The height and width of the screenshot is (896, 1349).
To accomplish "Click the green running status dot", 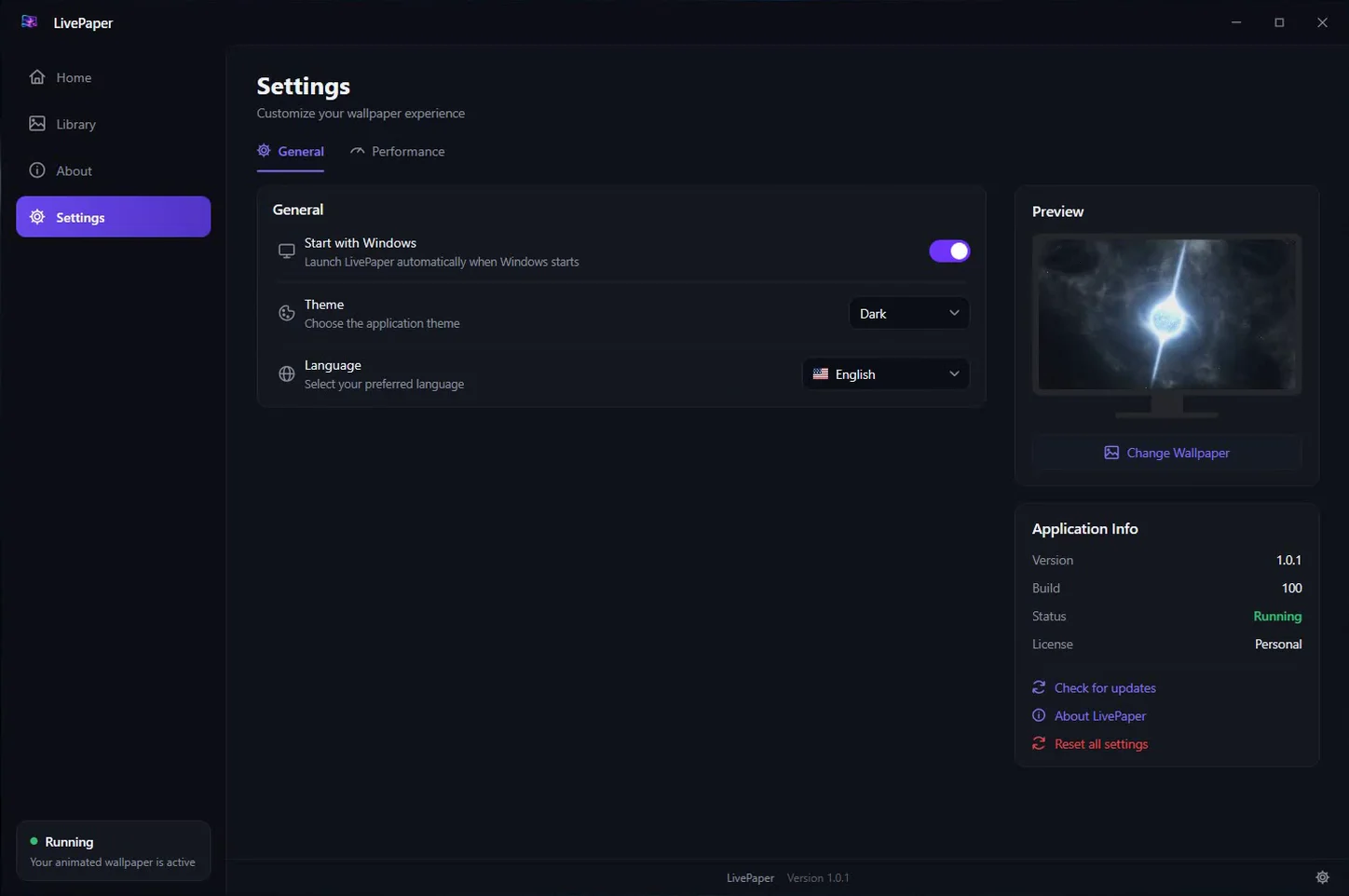I will 34,841.
